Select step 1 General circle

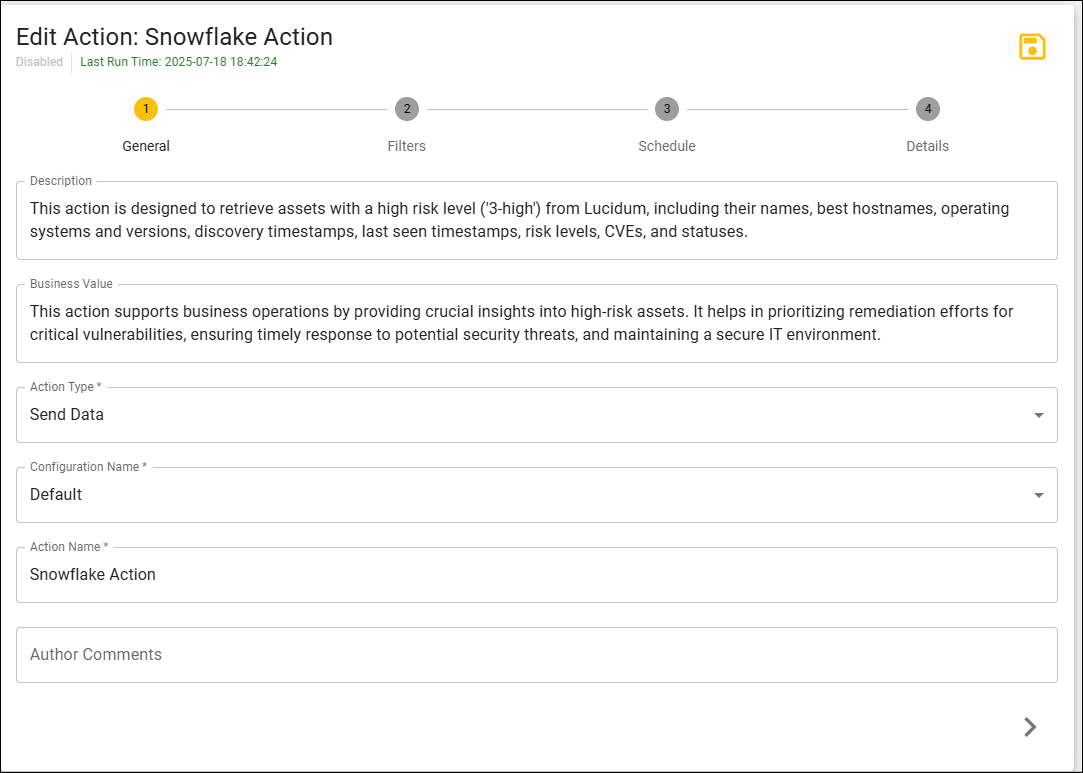pos(146,109)
